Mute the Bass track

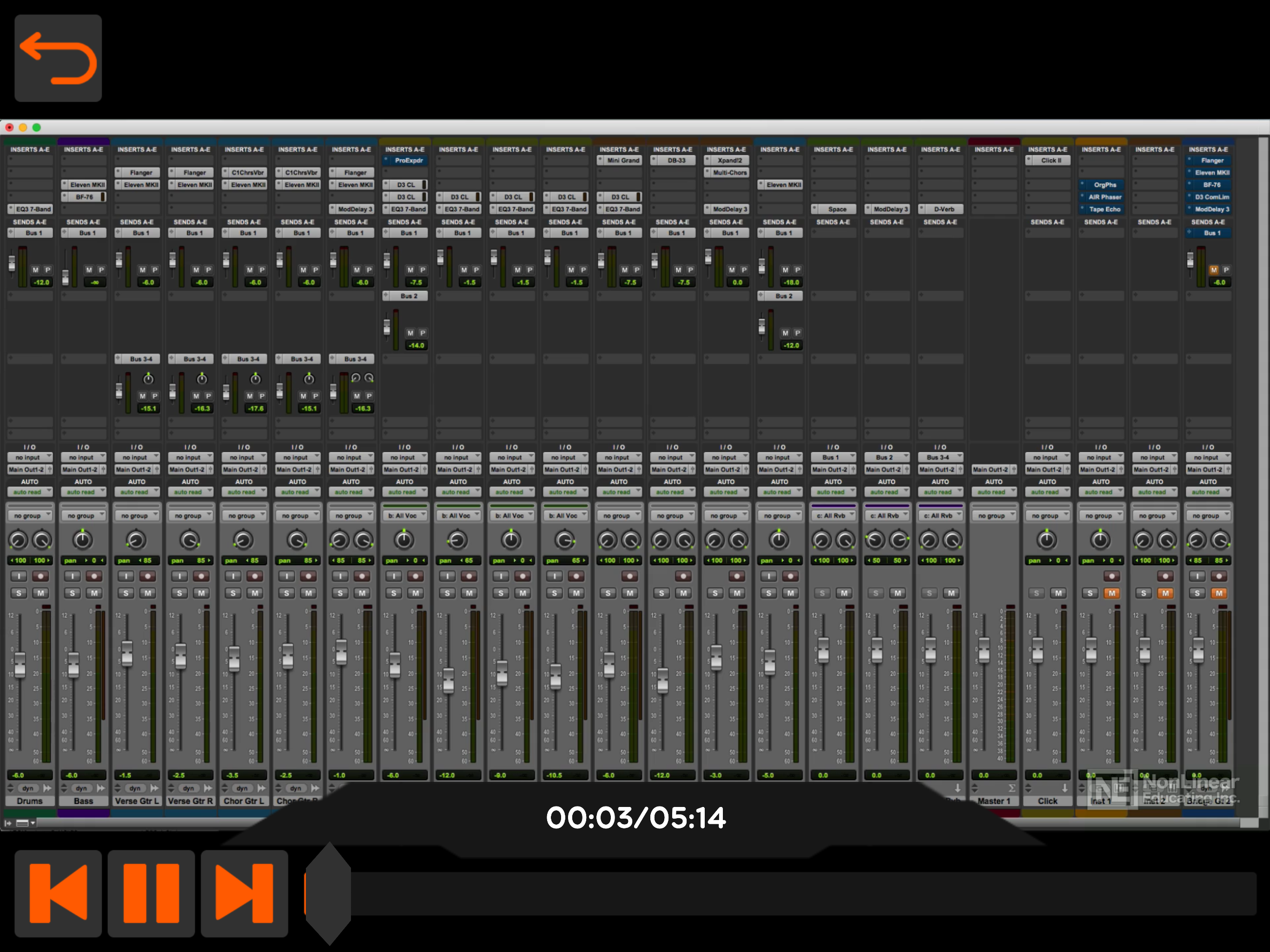(x=94, y=593)
